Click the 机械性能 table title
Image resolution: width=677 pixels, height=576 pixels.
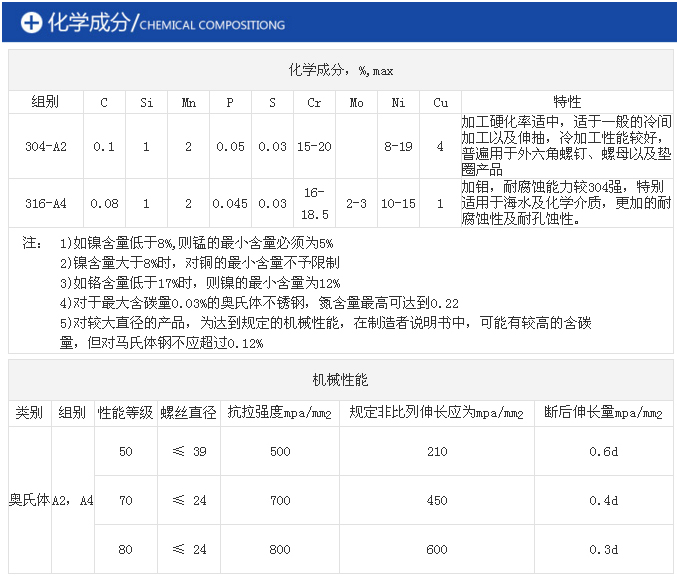[340, 381]
